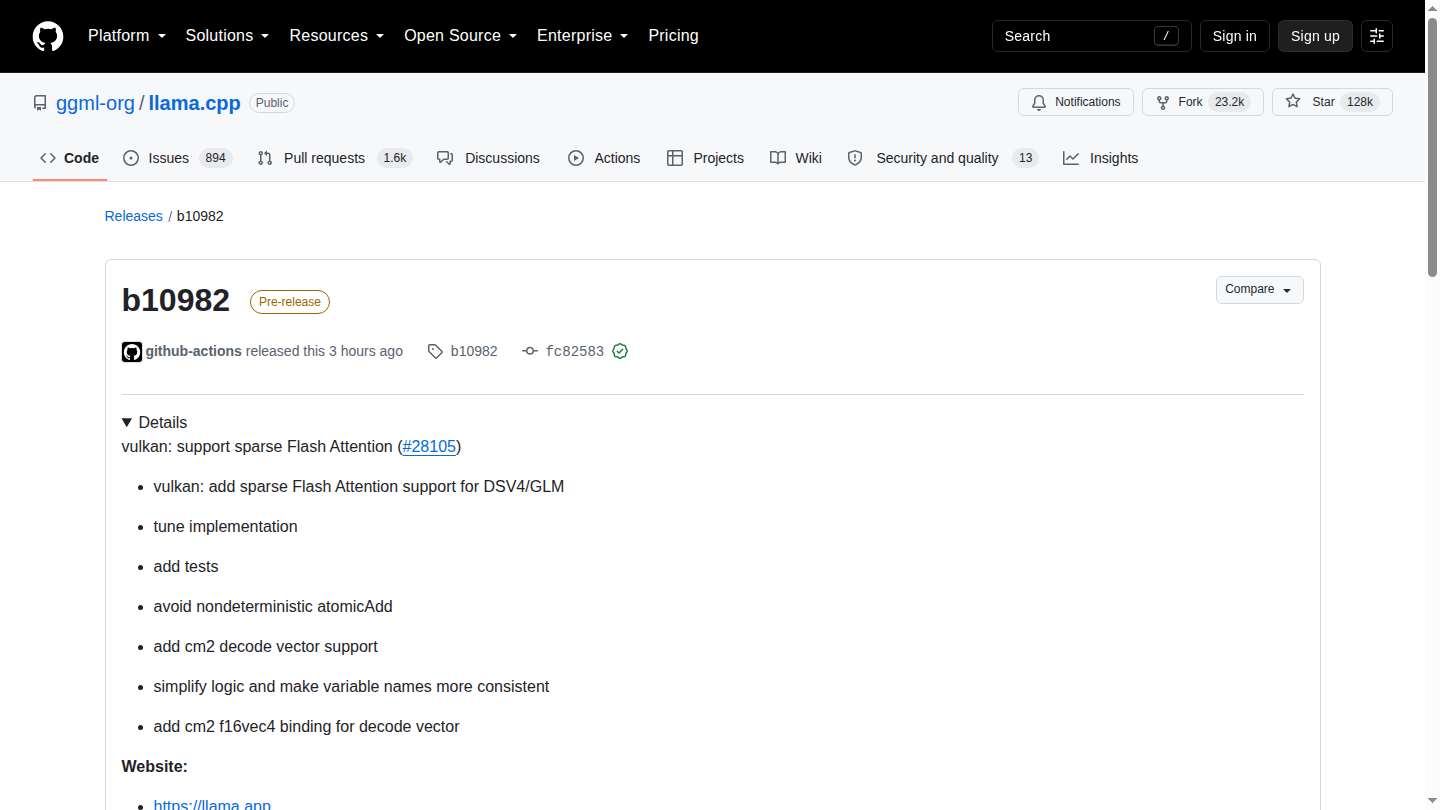Viewport: 1440px width, 810px height.
Task: Expand the Open Source menu
Action: point(460,35)
